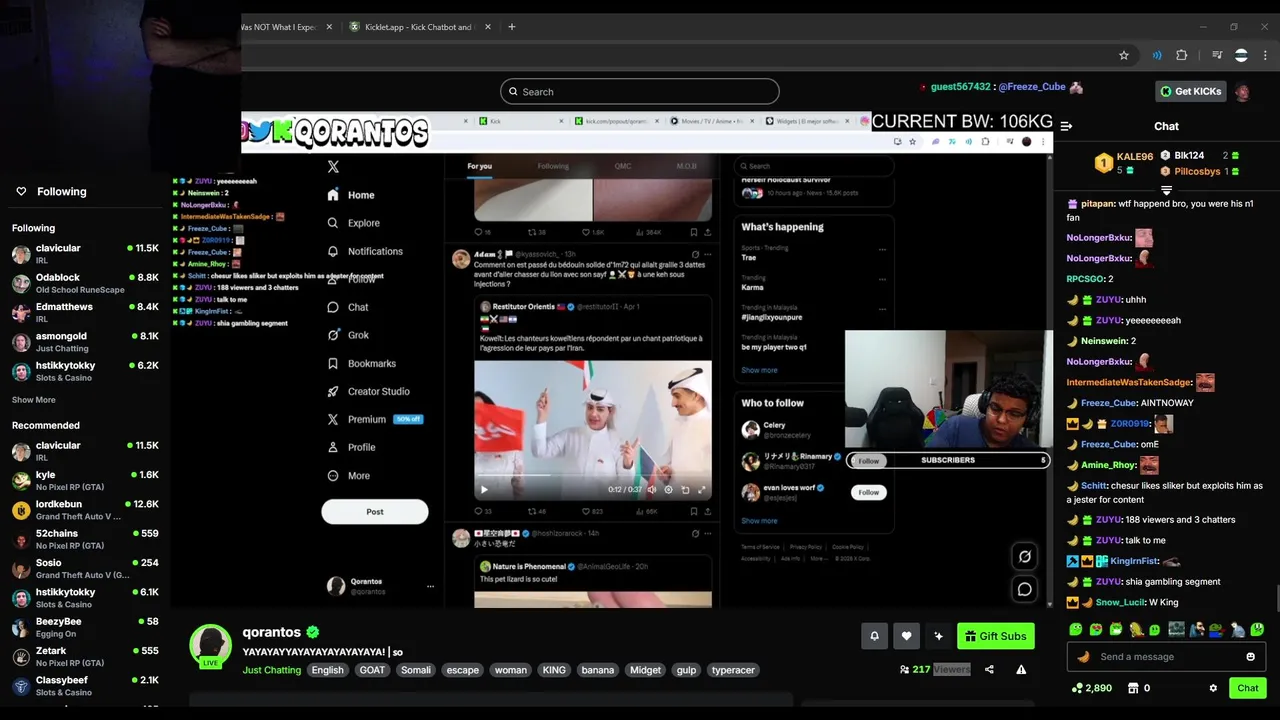Screen dimensions: 1280x720
Task: Click the sparkle icon beside Gift Subs
Action: (938, 636)
